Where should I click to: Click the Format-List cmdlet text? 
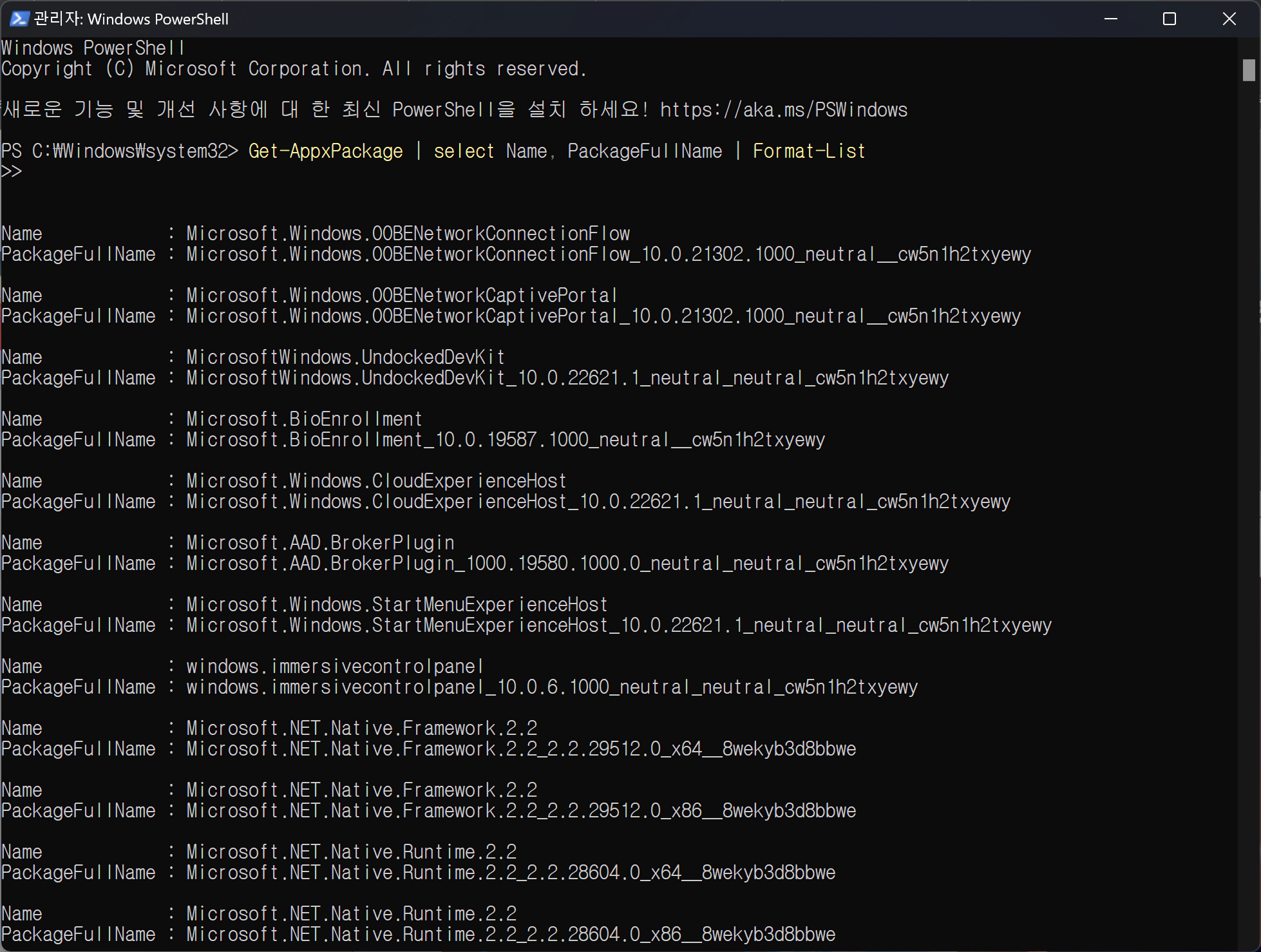pyautogui.click(x=809, y=151)
